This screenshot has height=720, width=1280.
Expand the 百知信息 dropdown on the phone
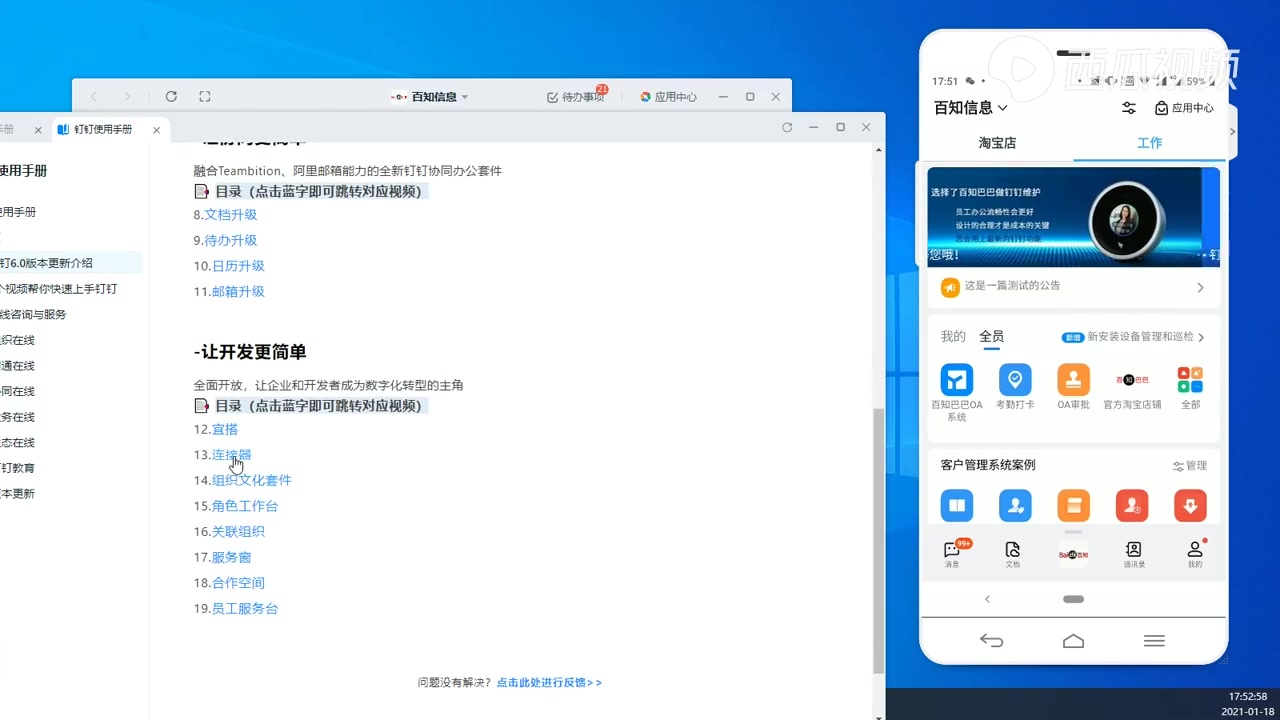click(x=969, y=107)
